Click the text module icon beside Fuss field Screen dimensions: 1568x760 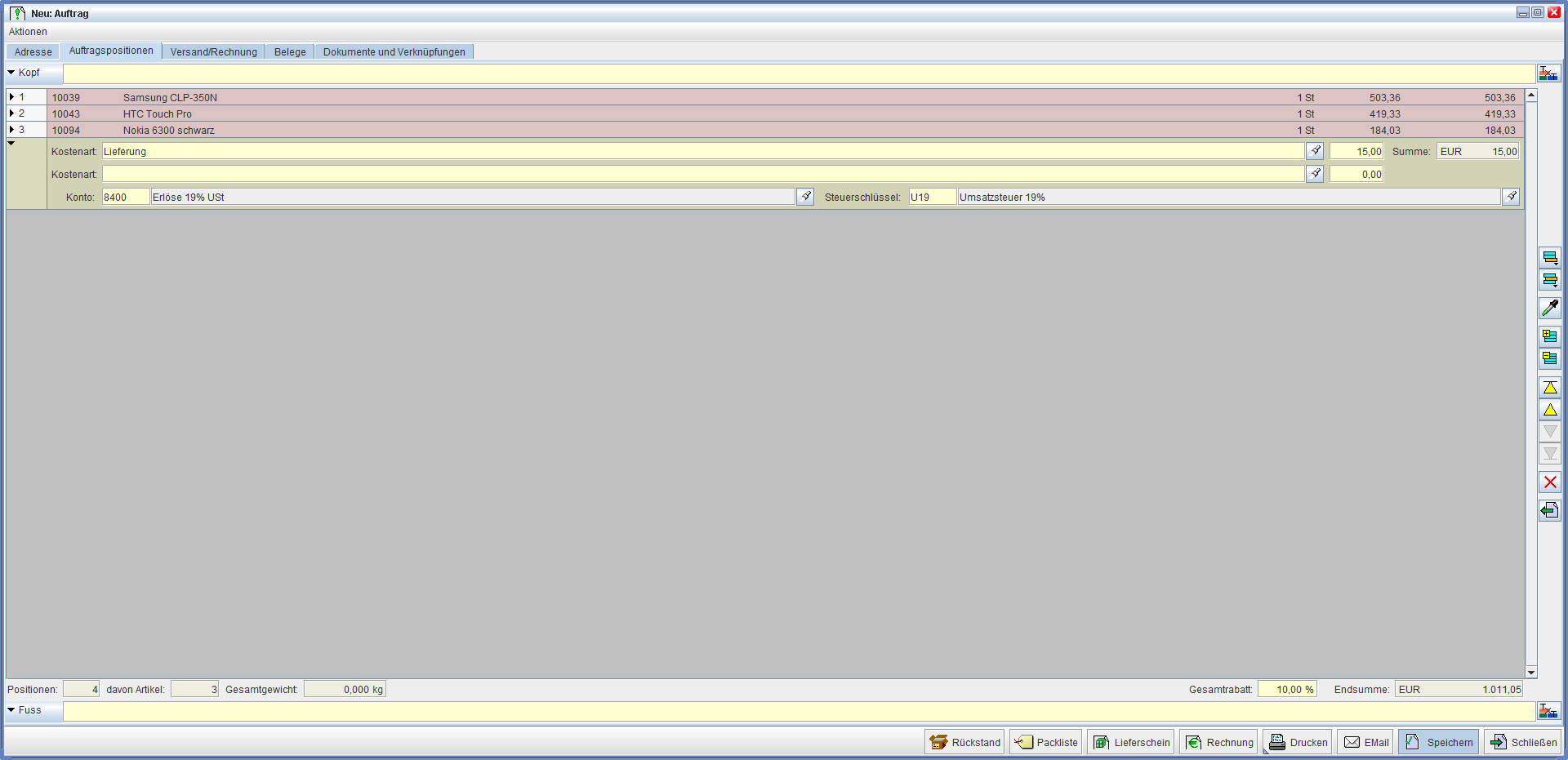coord(1548,711)
